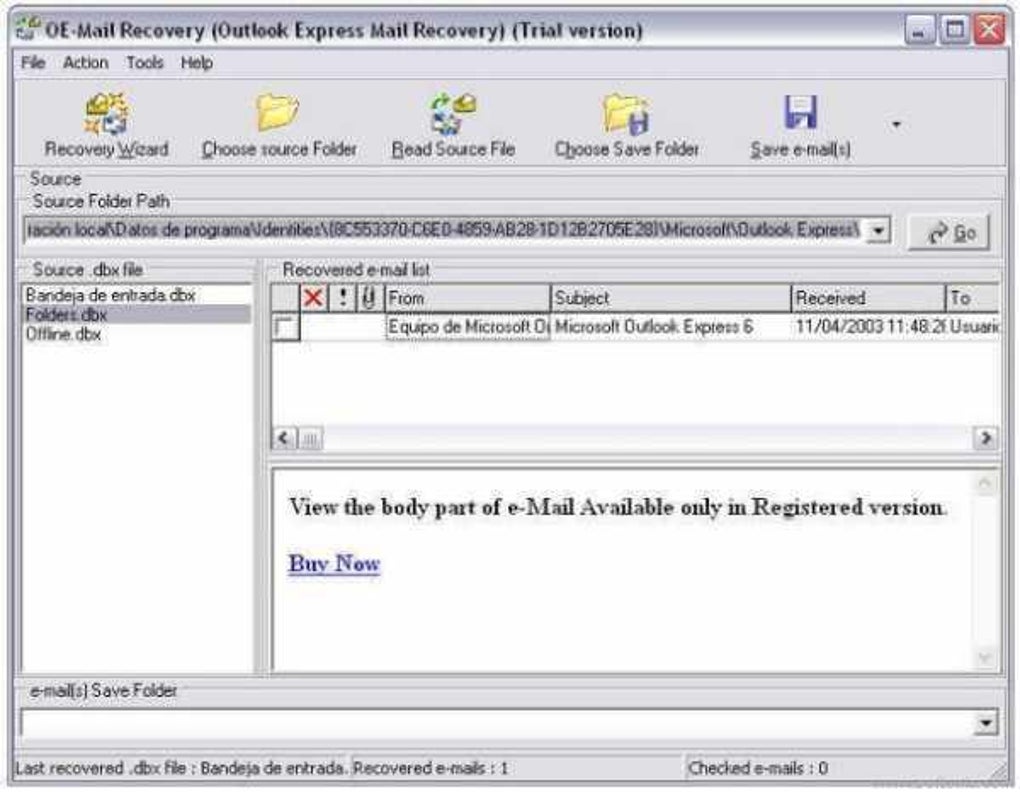Image resolution: width=1020 pixels, height=792 pixels.
Task: Click the horizontal scrollbar left arrow
Action: [x=284, y=438]
